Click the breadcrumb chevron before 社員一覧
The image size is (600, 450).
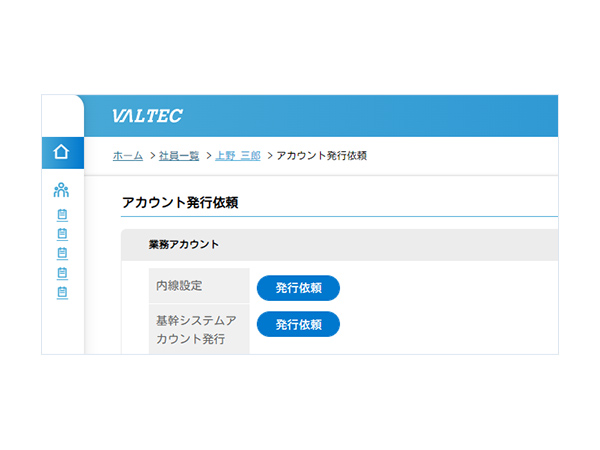coord(151,156)
